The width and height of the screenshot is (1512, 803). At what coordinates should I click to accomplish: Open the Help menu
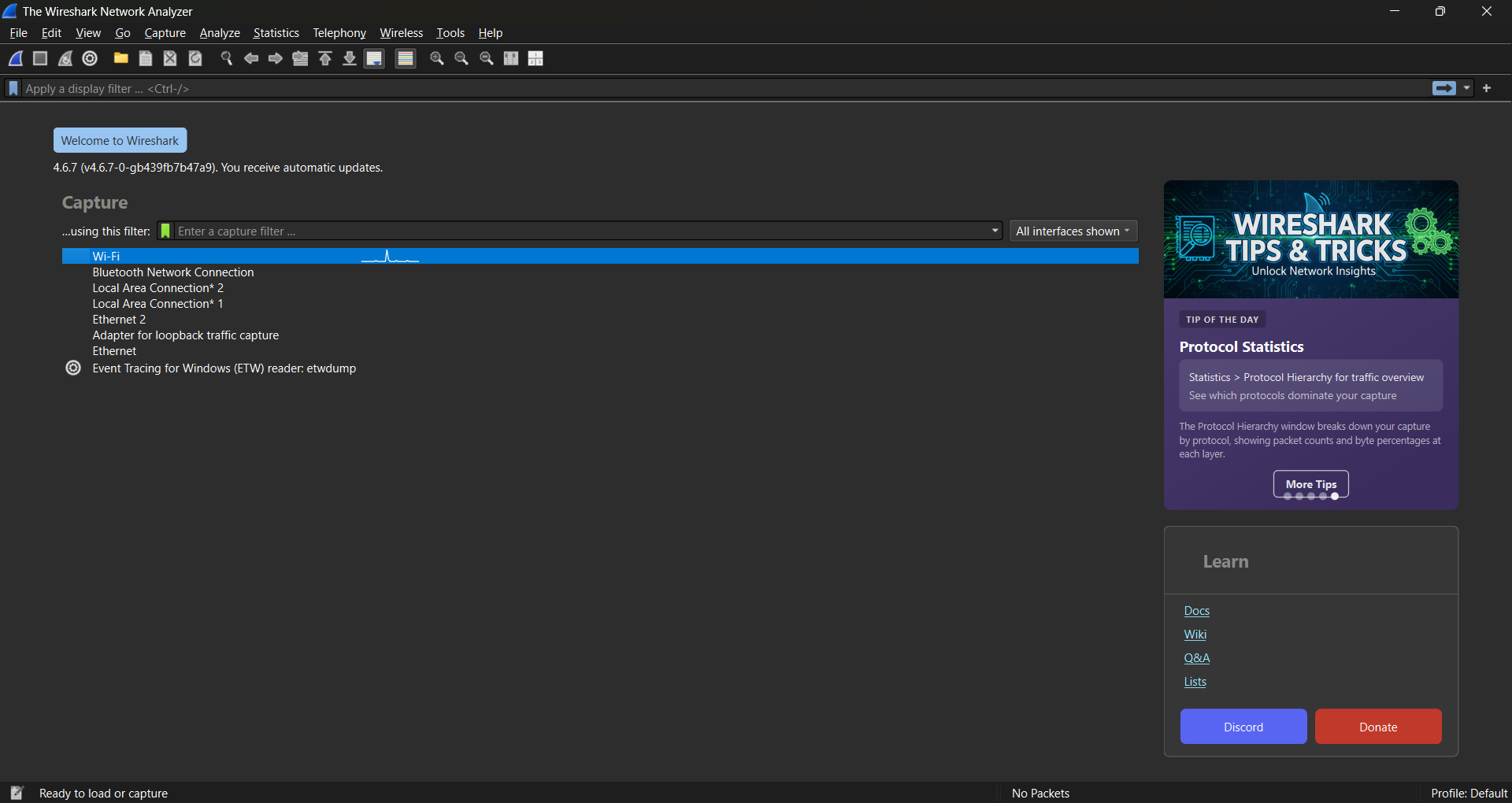tap(491, 33)
